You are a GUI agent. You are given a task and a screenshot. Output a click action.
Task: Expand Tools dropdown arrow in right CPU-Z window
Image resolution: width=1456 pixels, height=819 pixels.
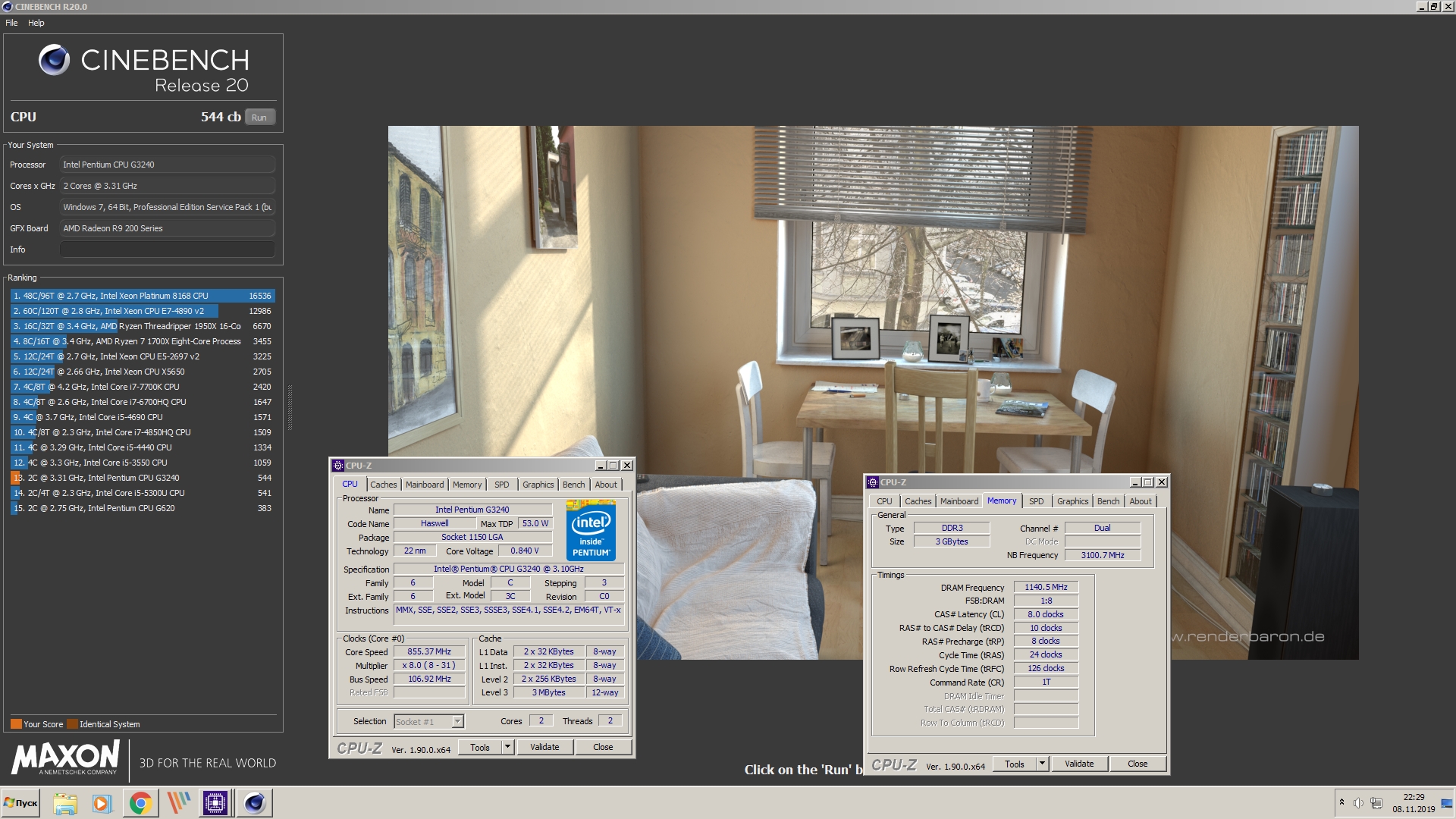pos(1043,764)
